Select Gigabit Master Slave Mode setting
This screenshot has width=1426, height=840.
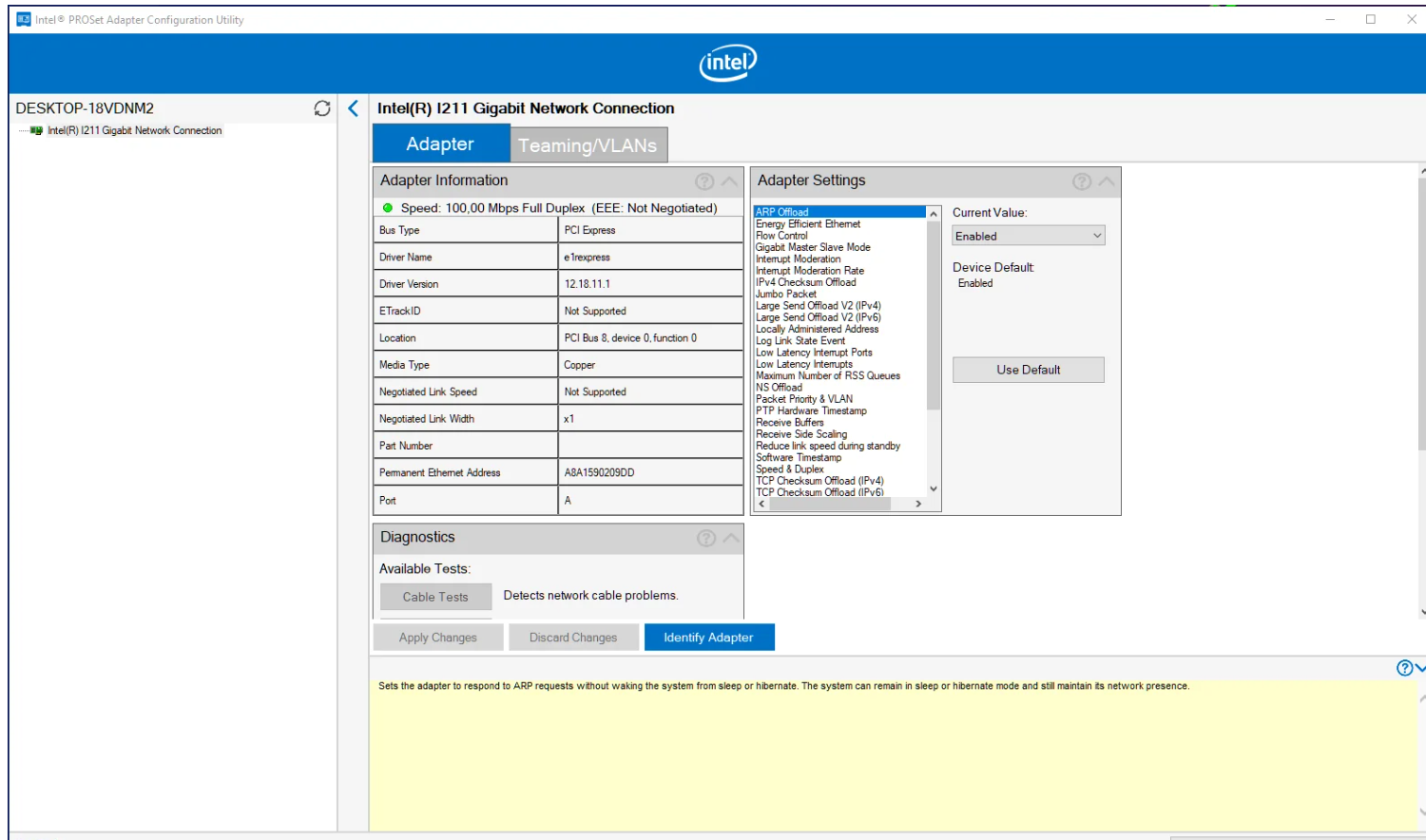tap(813, 247)
